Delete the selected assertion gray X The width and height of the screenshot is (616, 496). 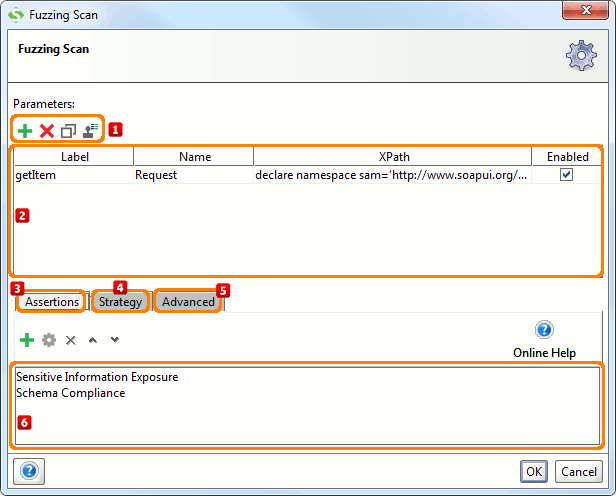pyautogui.click(x=71, y=340)
